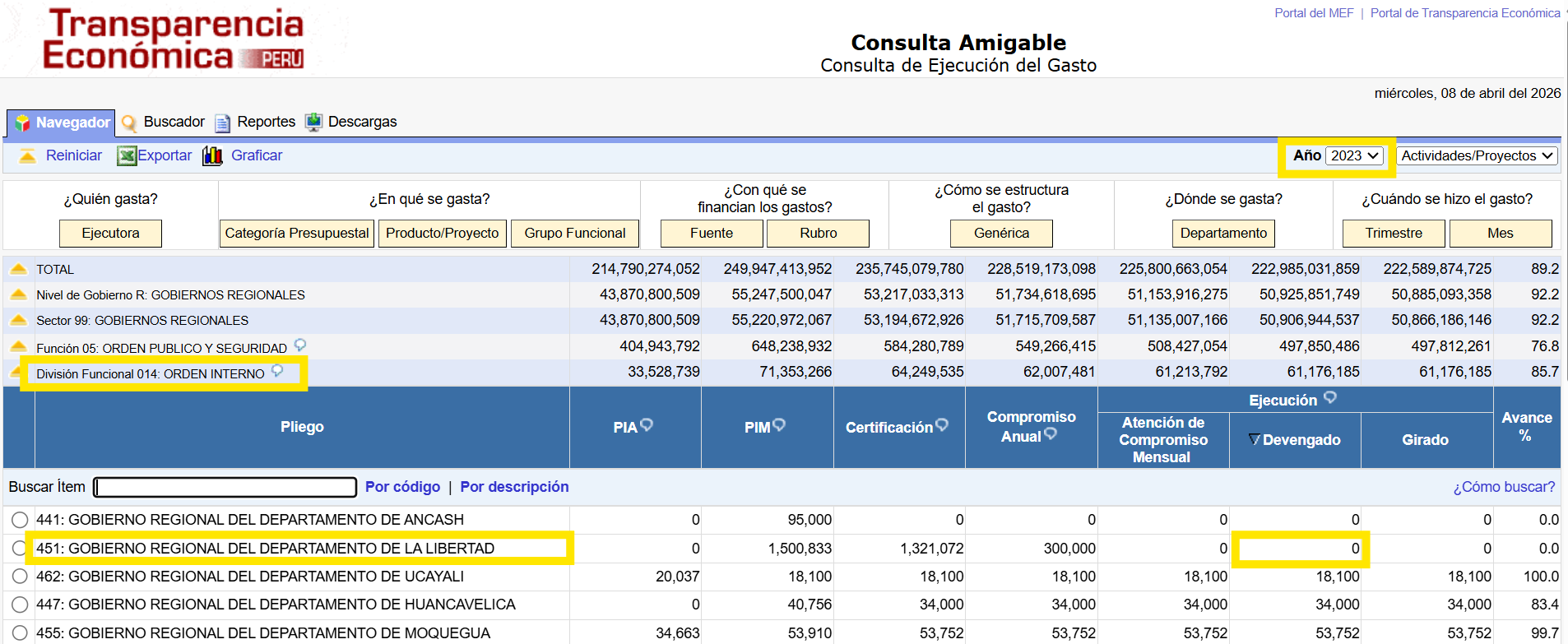Click the Reiniciar up-arrow icon
This screenshot has width=1568, height=644.
[27, 155]
